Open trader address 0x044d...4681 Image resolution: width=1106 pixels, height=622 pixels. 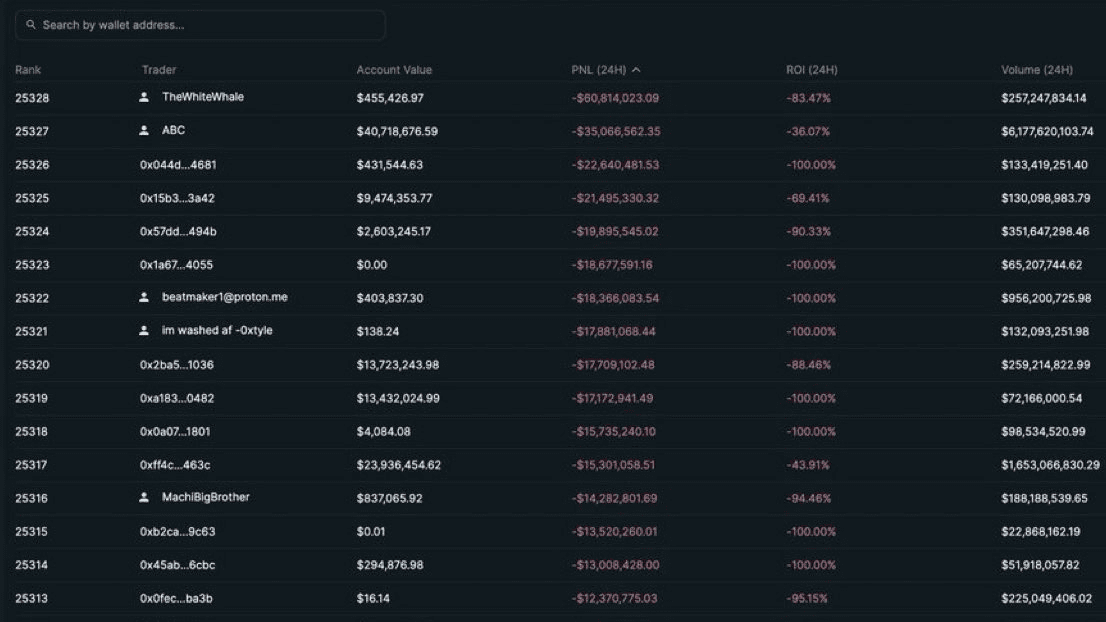(x=178, y=165)
